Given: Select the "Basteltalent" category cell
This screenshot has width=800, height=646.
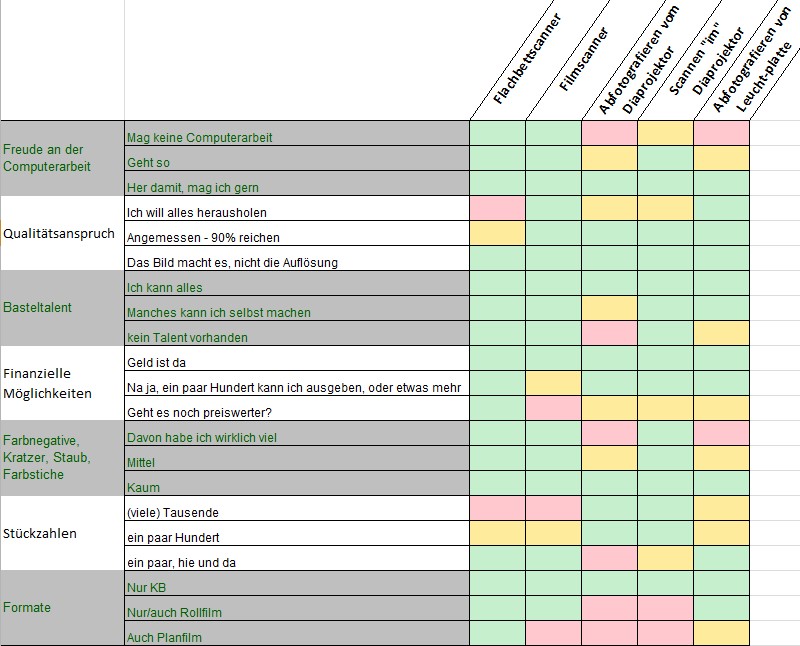Looking at the screenshot, I should click(x=62, y=308).
